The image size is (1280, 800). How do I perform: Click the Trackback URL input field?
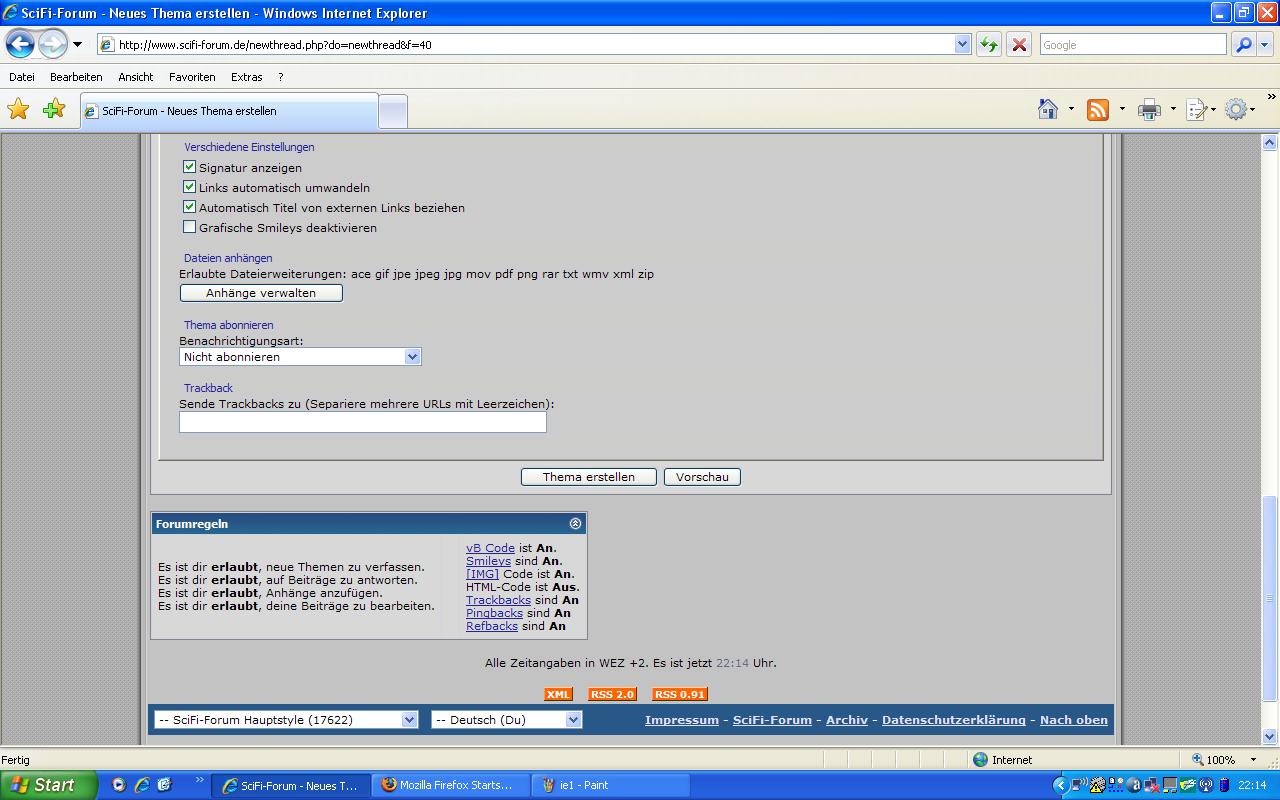click(362, 422)
